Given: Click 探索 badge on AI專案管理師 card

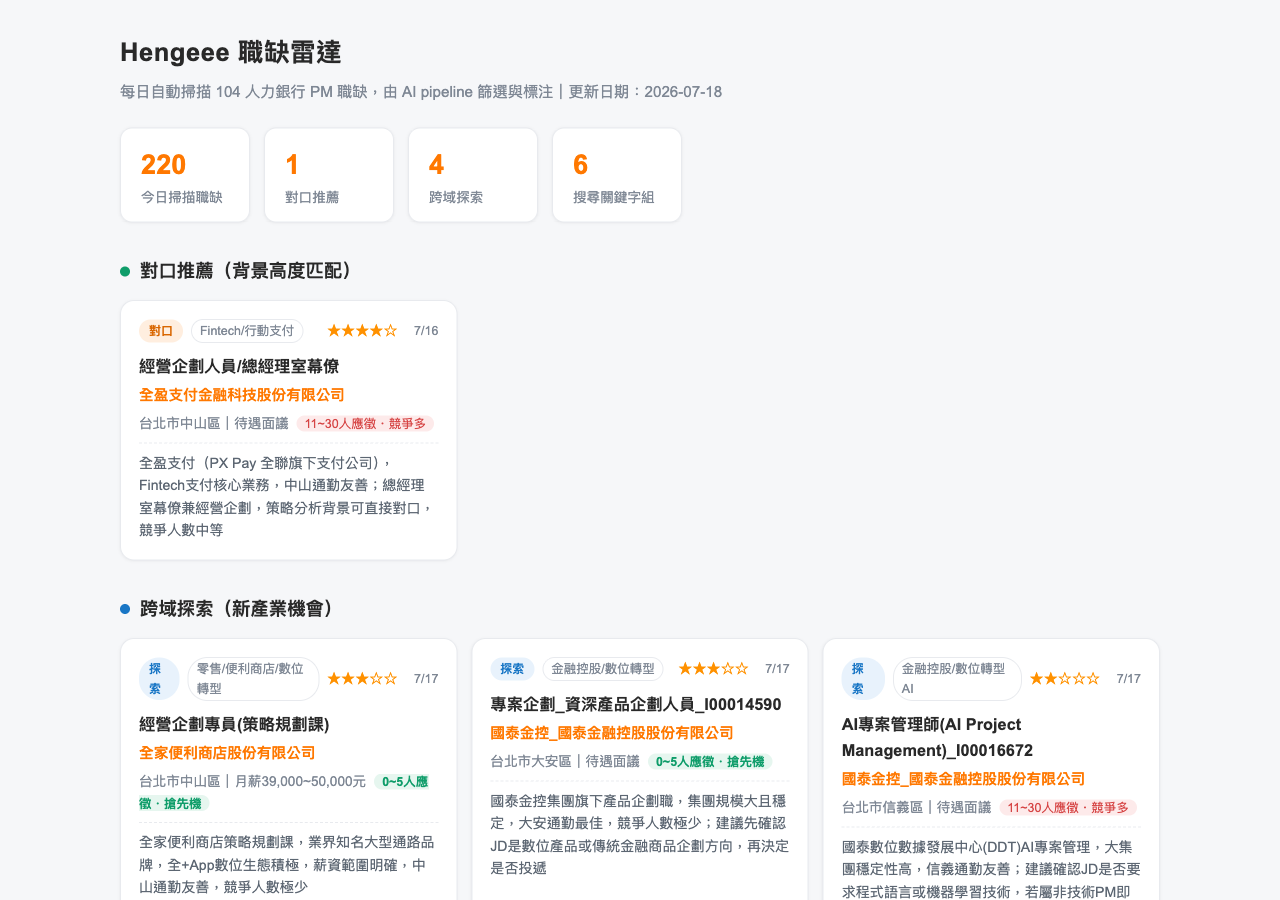Looking at the screenshot, I should (x=863, y=679).
